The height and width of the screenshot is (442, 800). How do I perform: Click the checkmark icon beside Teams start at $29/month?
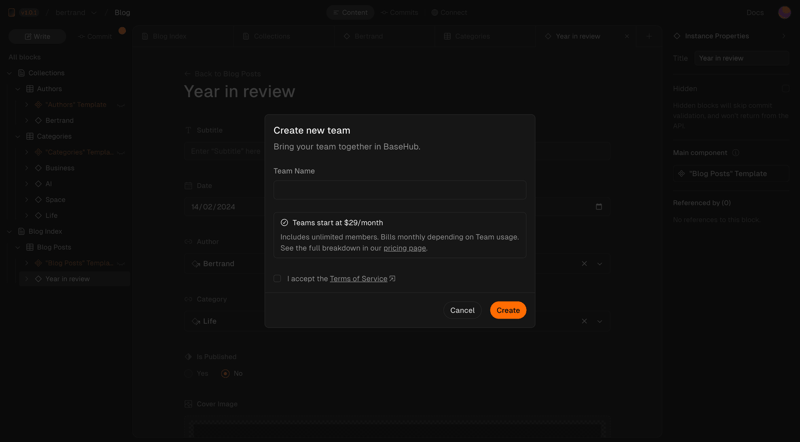point(284,223)
